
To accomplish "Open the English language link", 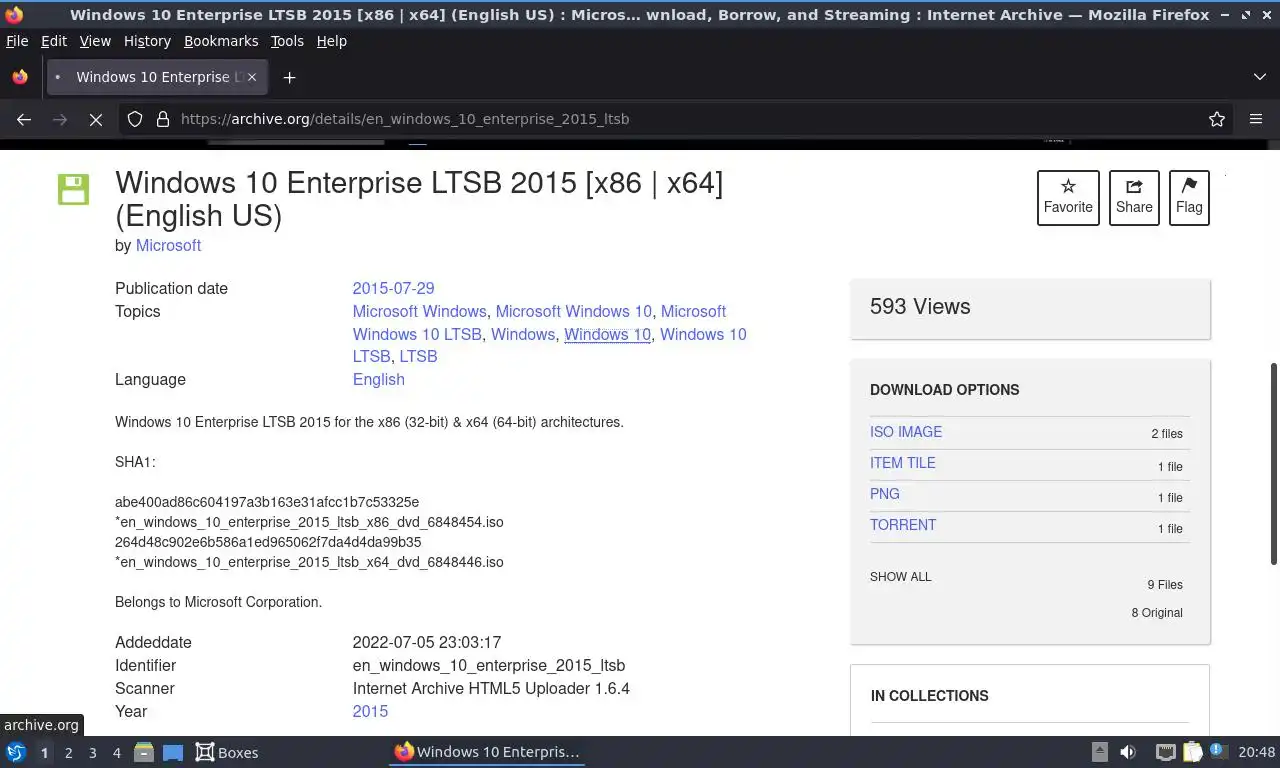I will click(378, 379).
